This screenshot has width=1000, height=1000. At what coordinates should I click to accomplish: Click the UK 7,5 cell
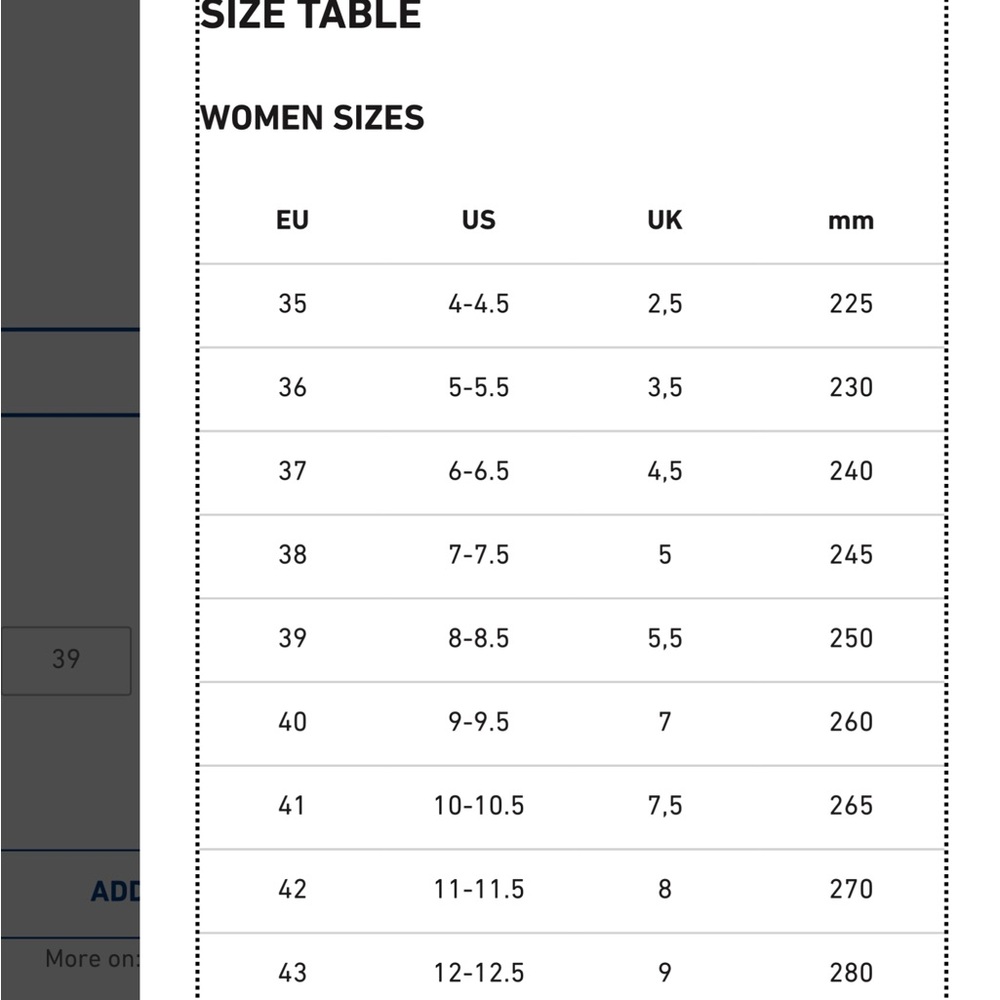coord(664,806)
